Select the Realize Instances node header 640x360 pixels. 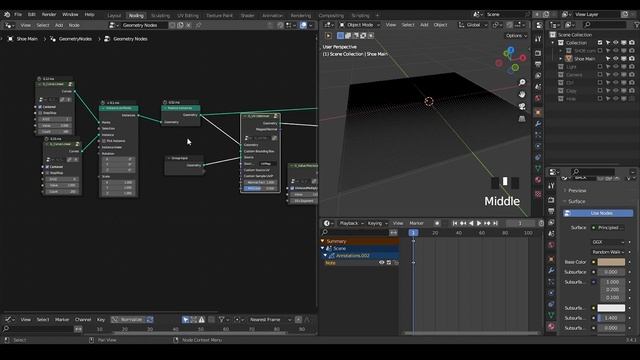[x=180, y=108]
